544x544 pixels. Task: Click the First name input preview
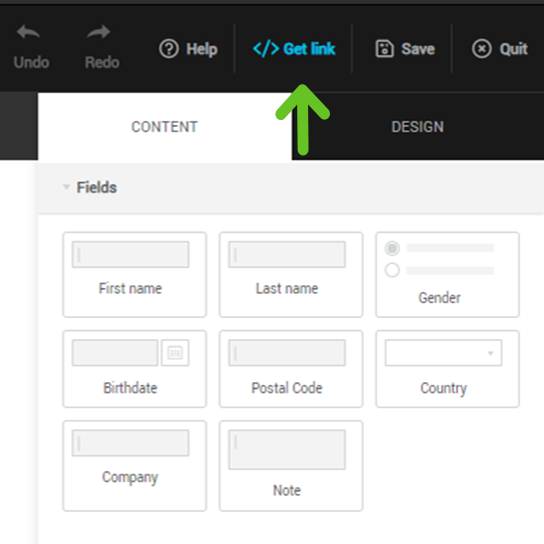click(x=130, y=254)
